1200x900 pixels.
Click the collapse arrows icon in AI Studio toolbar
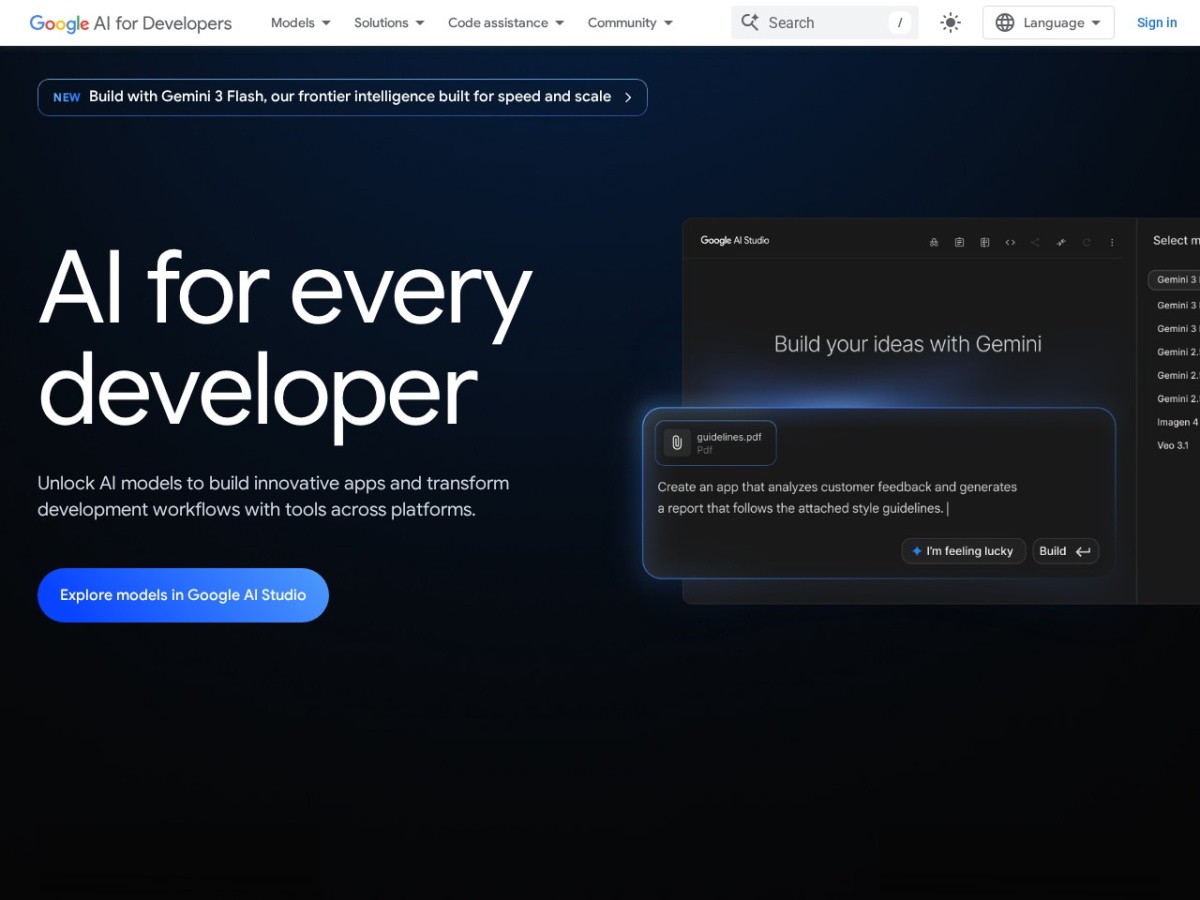click(x=1061, y=242)
